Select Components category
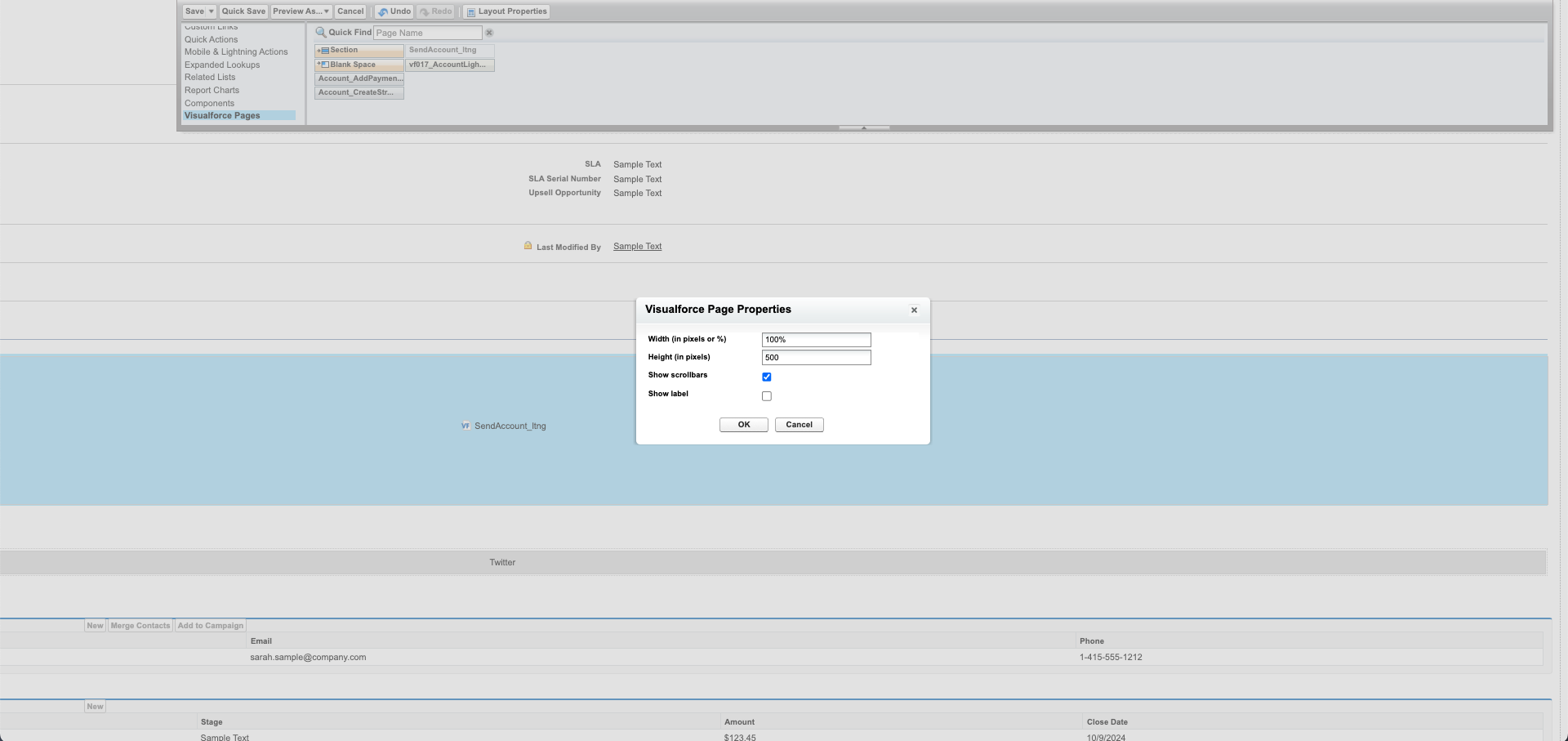 209,103
